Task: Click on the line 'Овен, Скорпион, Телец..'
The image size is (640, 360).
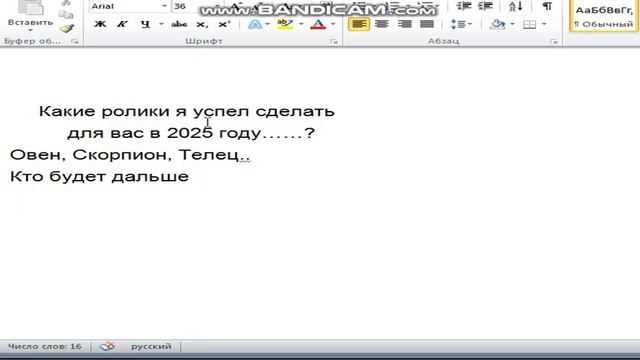Action: point(130,155)
